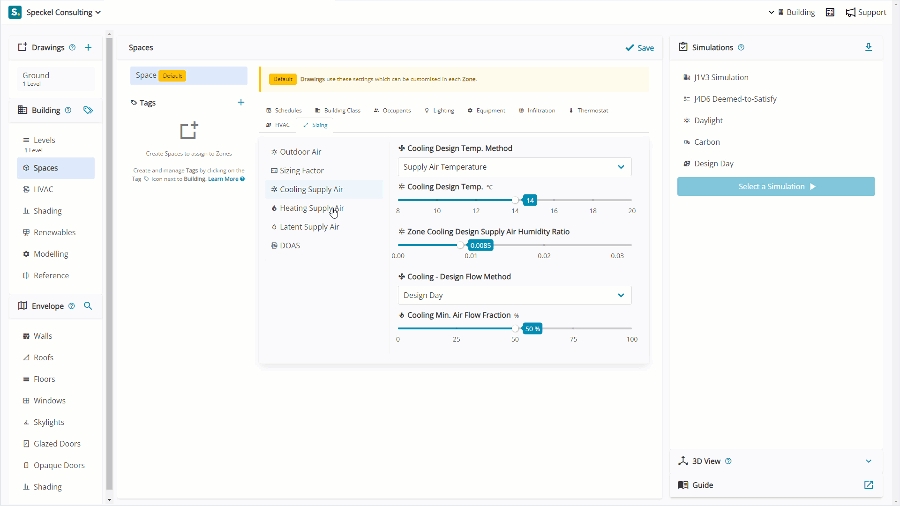Click the grid icon left of Support

click(830, 12)
